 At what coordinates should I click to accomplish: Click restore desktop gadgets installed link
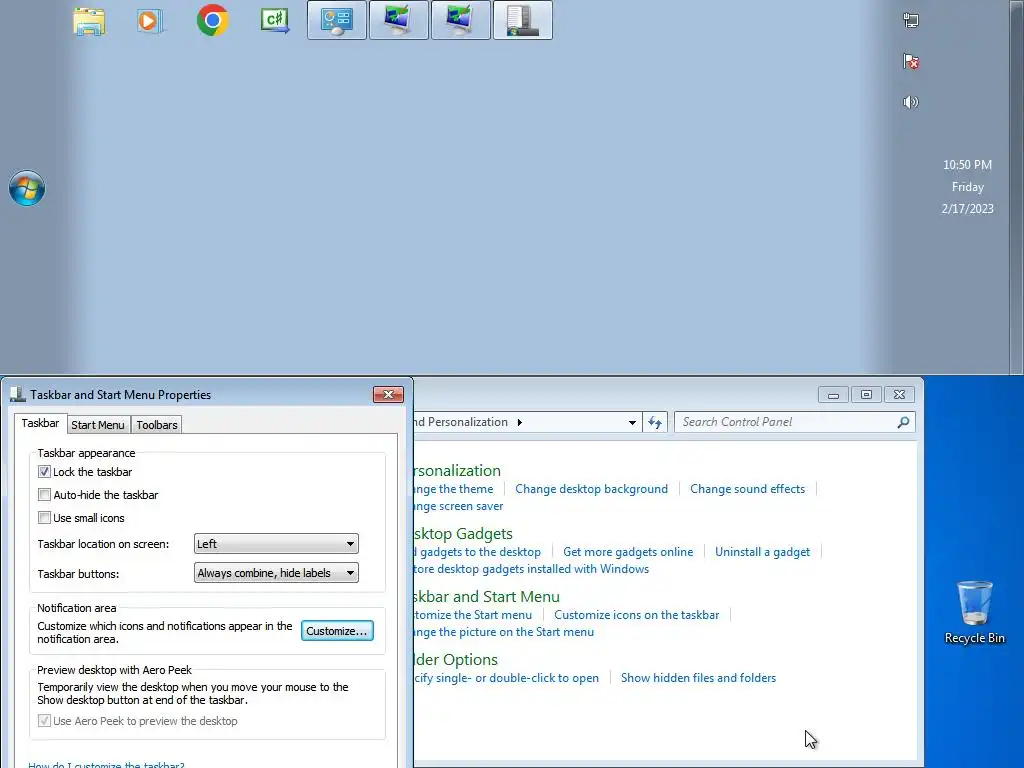point(532,569)
